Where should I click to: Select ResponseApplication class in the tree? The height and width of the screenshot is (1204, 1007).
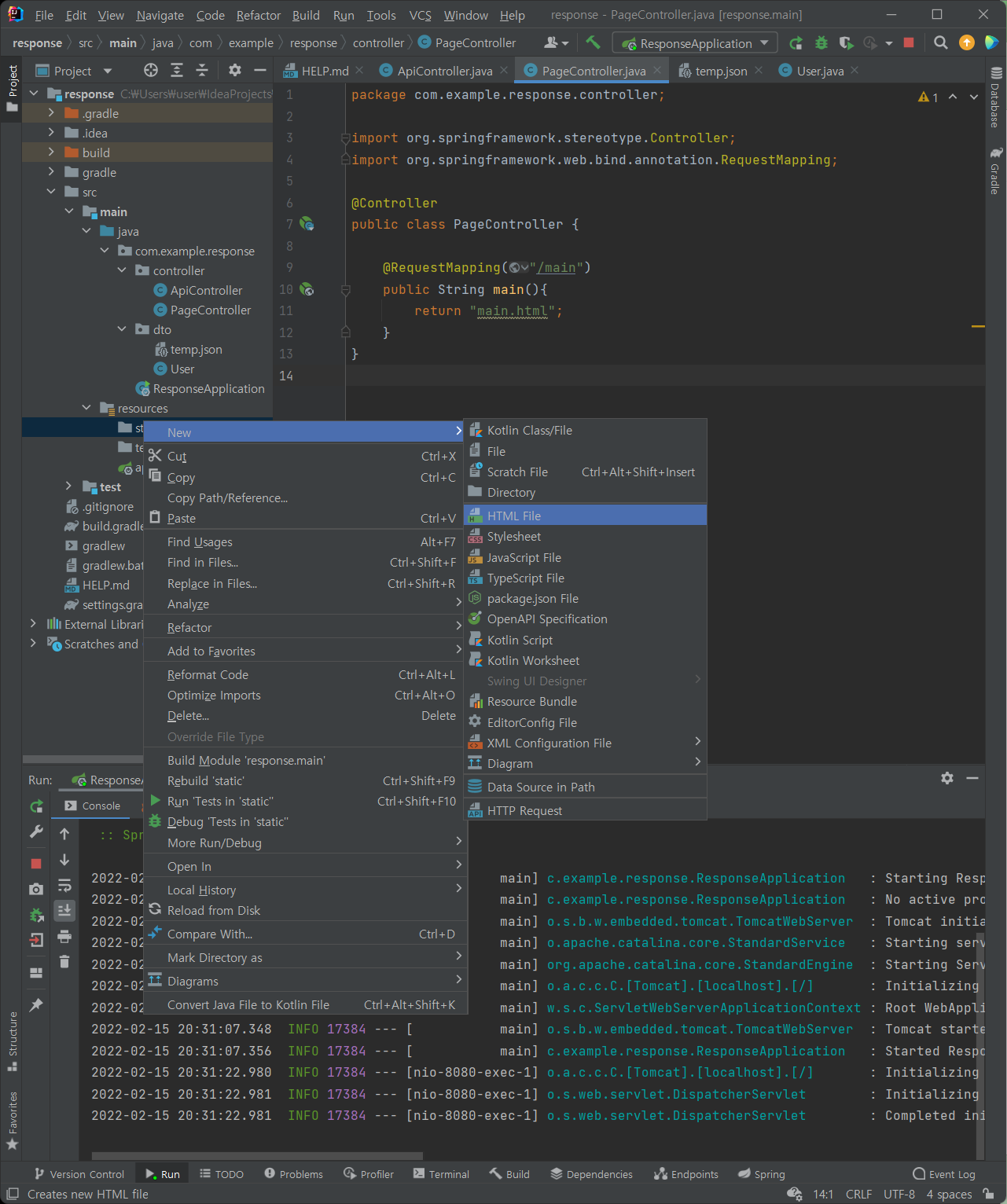[200, 388]
